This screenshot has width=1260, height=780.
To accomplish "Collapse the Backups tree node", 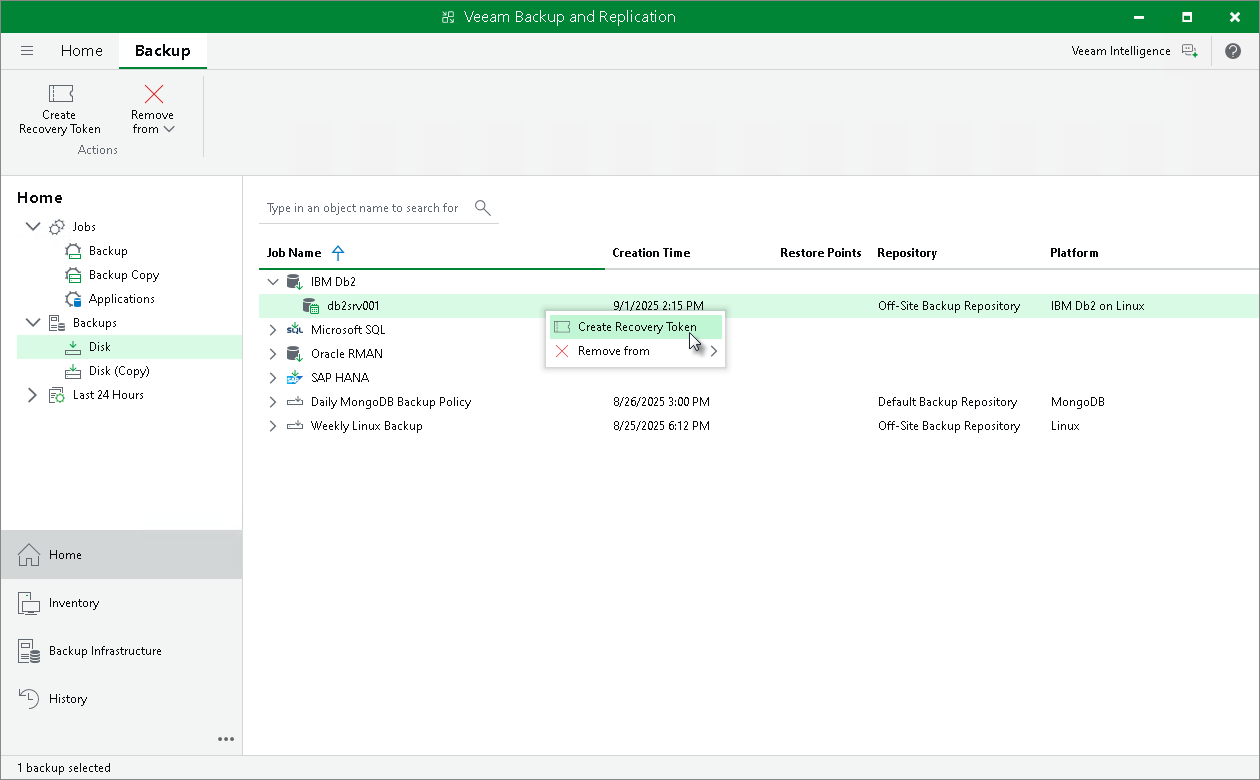I will [33, 323].
